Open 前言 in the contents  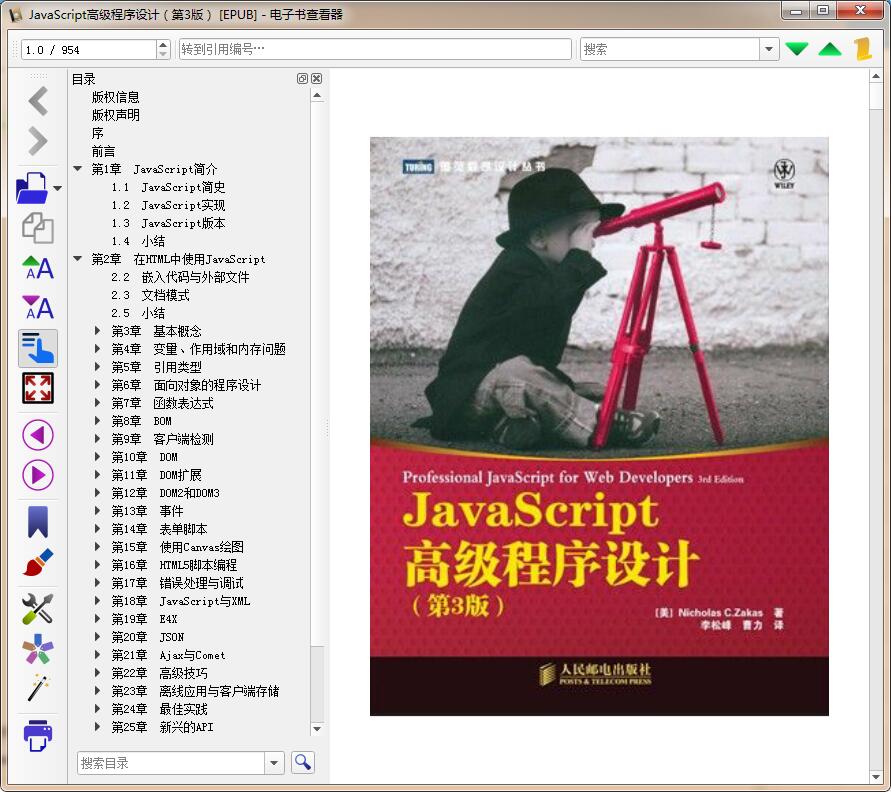tap(103, 152)
